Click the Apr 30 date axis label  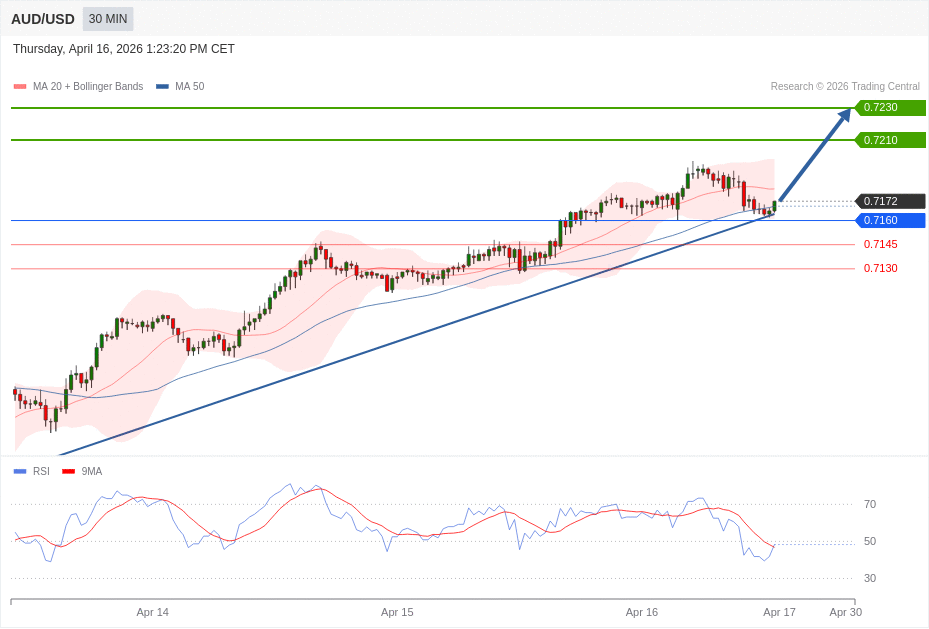845,612
